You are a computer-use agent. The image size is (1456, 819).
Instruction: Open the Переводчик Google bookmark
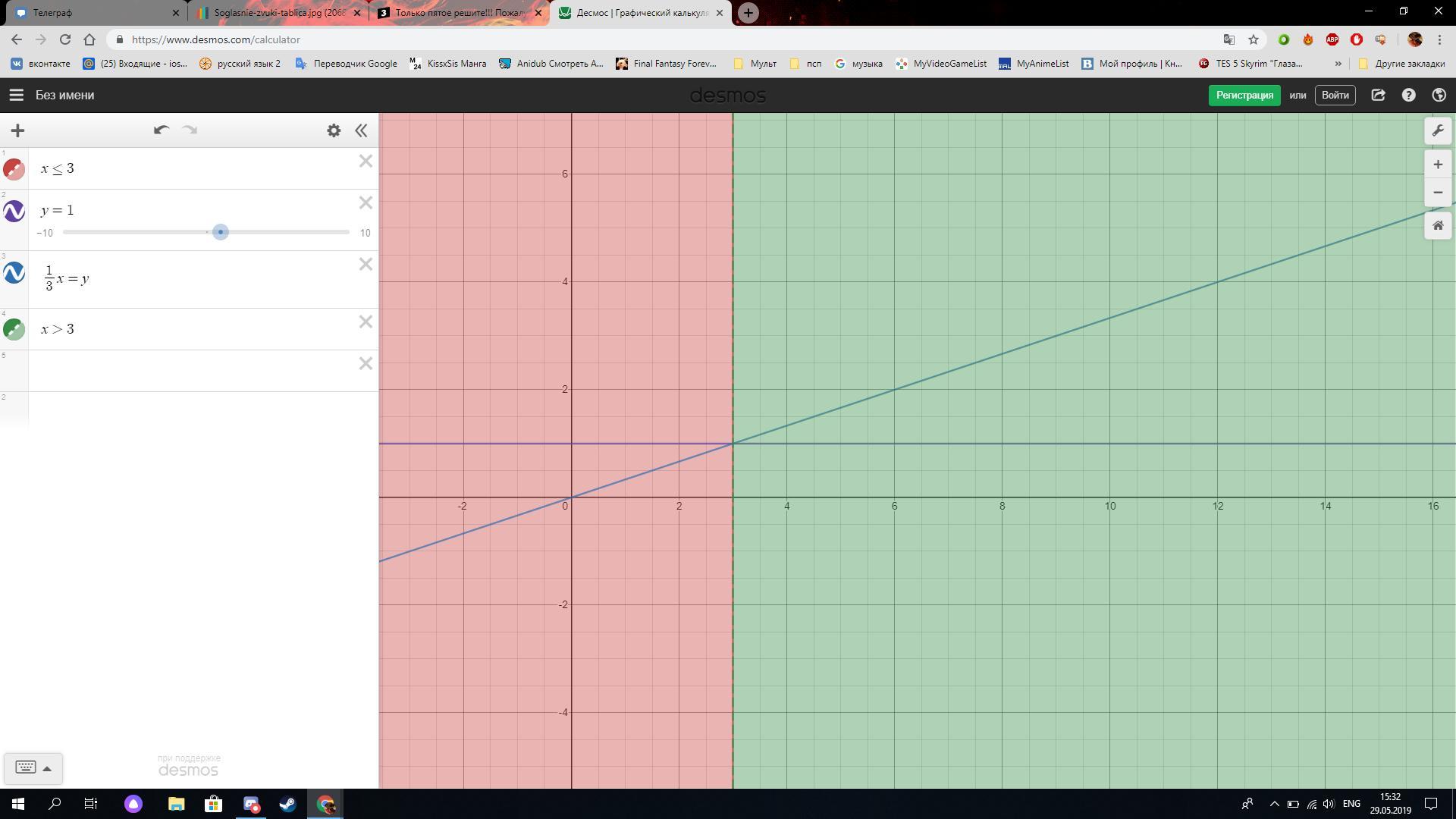tap(347, 64)
